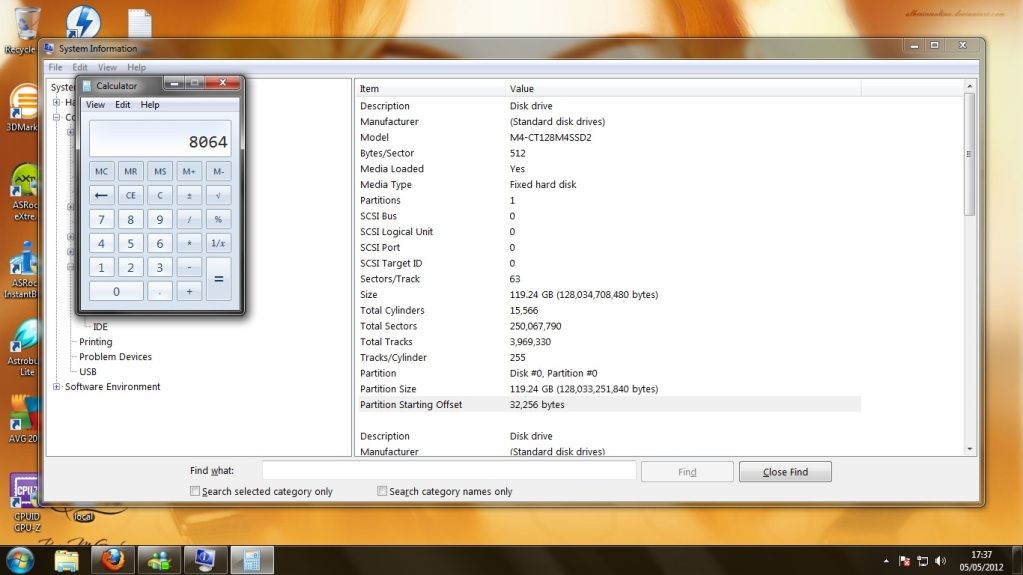Open Windows Explorer from the taskbar

(x=67, y=560)
